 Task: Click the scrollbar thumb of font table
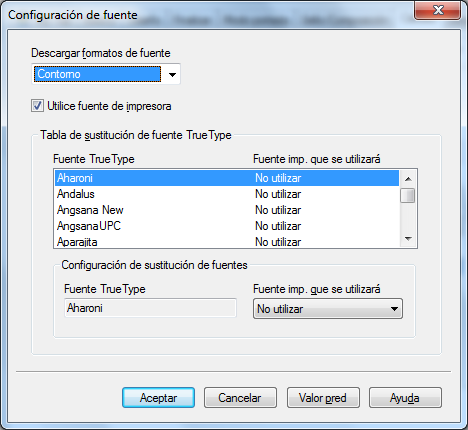tap(408, 195)
